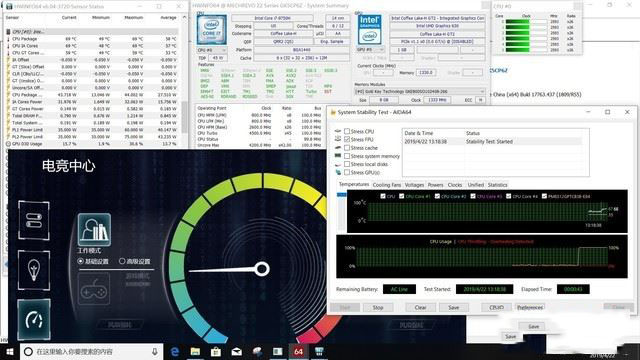Open the Mail app from the taskbar
The image size is (640, 360).
pyautogui.click(x=236, y=351)
